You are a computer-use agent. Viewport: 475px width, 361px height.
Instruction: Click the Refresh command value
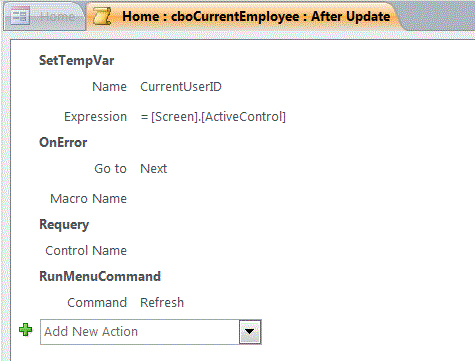click(162, 303)
